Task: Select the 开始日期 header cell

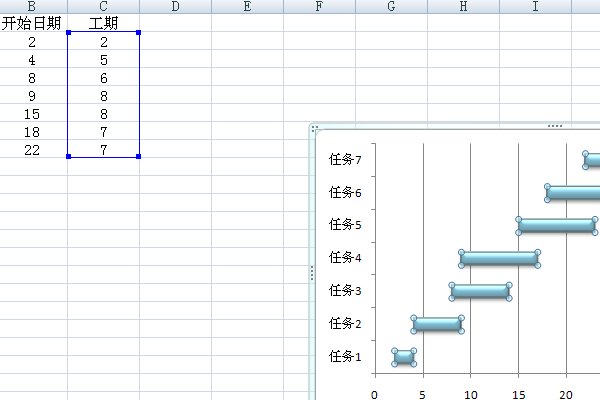Action: point(33,24)
